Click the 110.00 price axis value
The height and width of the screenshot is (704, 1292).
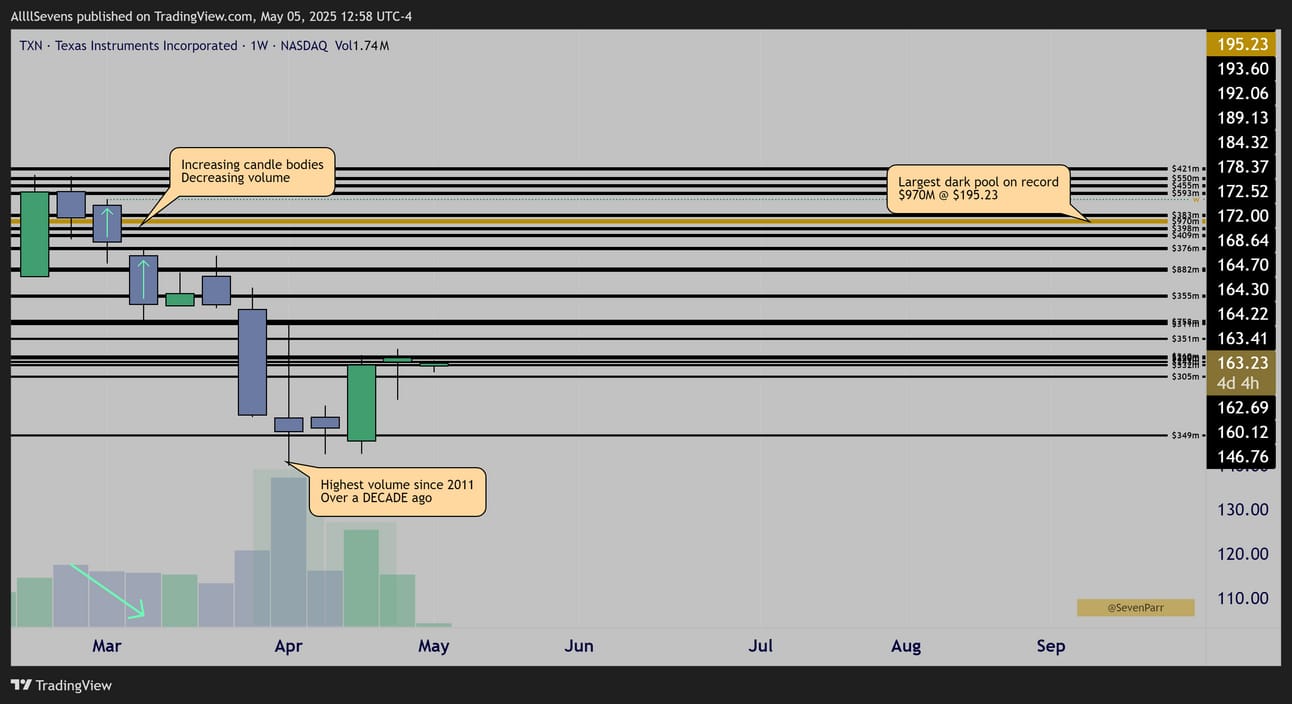coord(1243,598)
